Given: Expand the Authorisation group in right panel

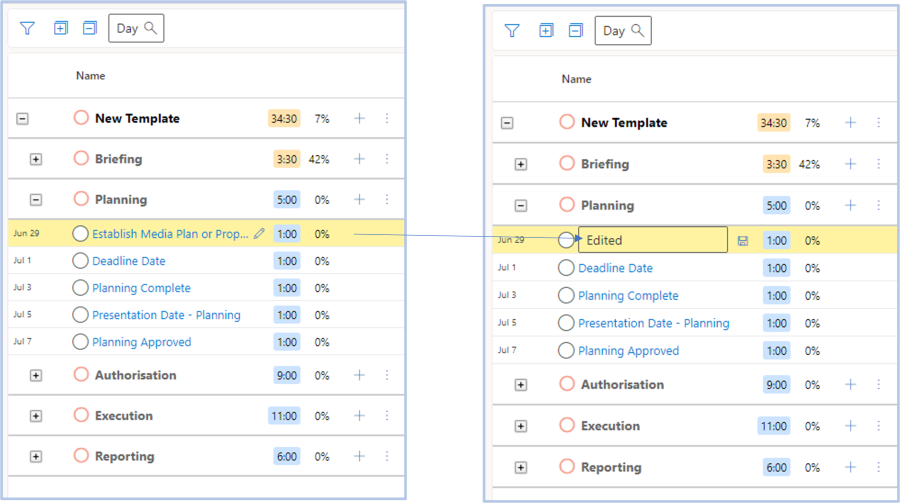Looking at the screenshot, I should click(x=521, y=385).
